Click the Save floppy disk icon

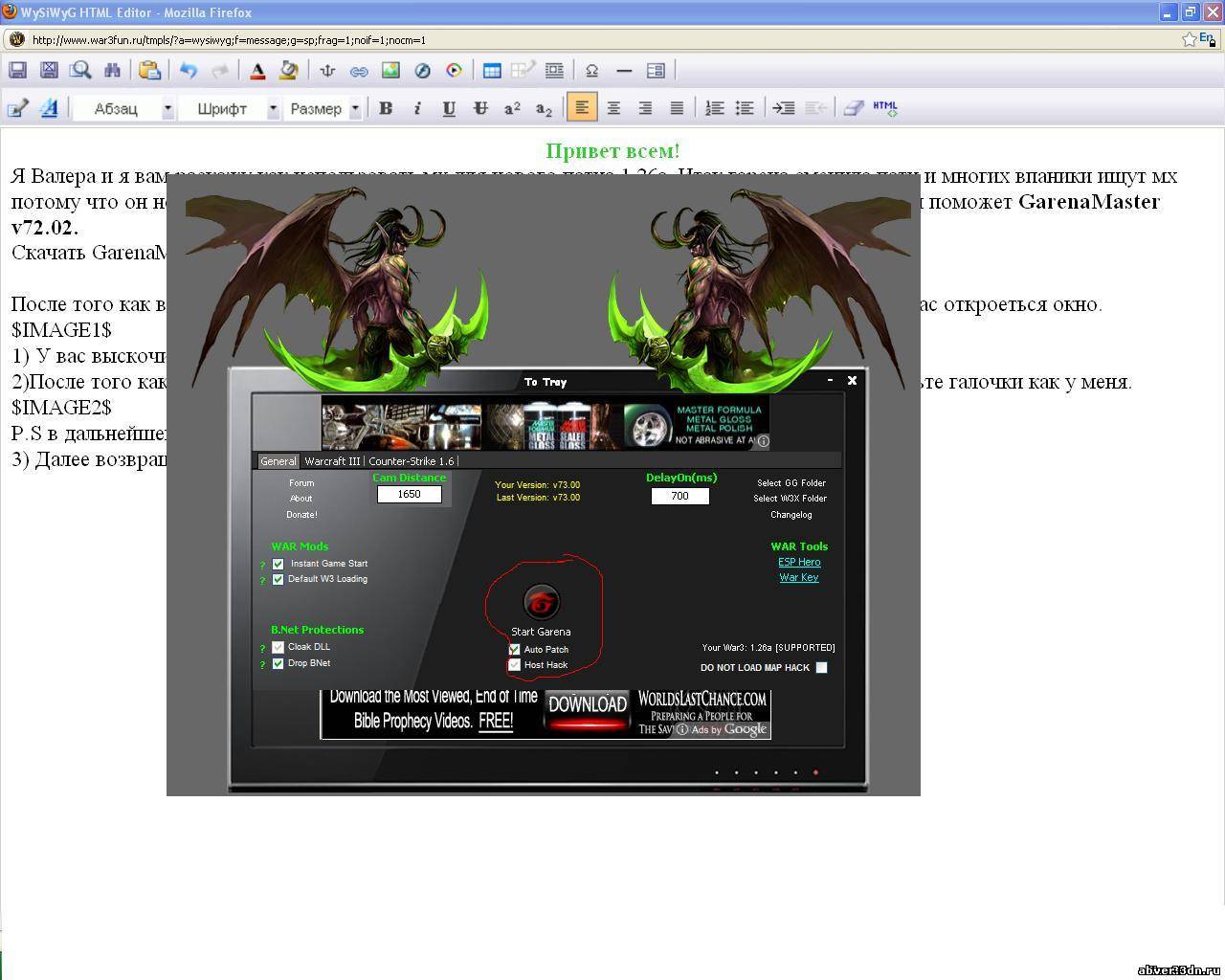point(17,70)
